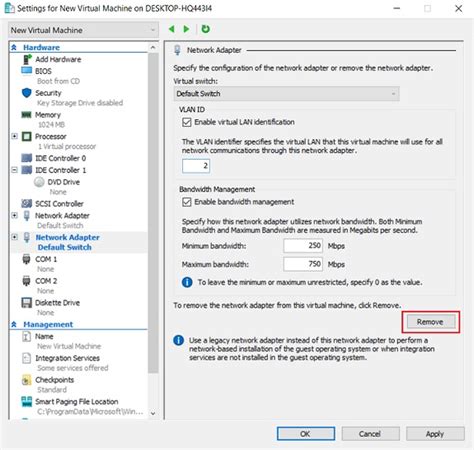Click the green forward arrow icon
Viewport: 474px width, 450px height.
186,29
